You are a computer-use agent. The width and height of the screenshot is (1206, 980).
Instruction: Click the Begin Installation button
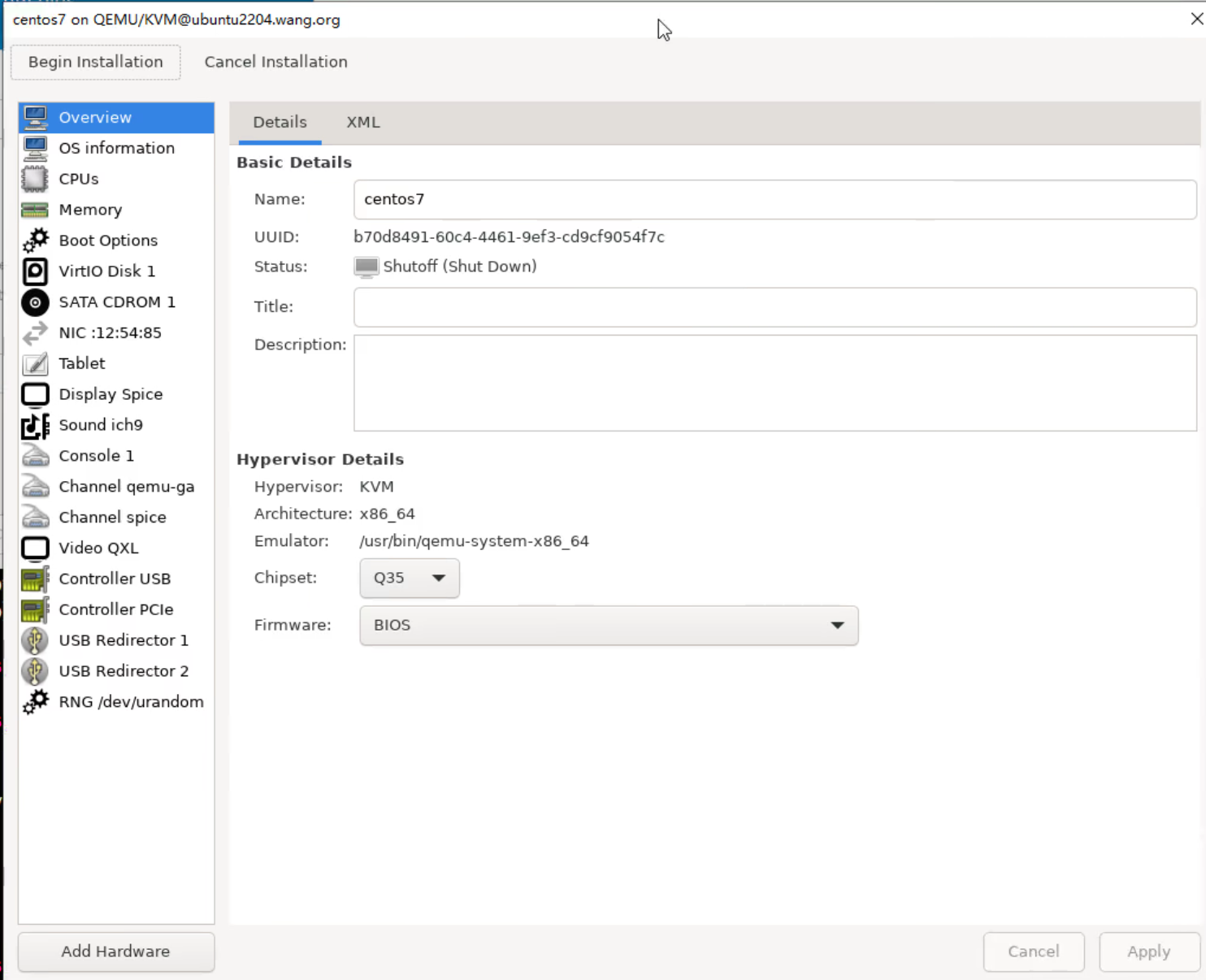click(96, 62)
